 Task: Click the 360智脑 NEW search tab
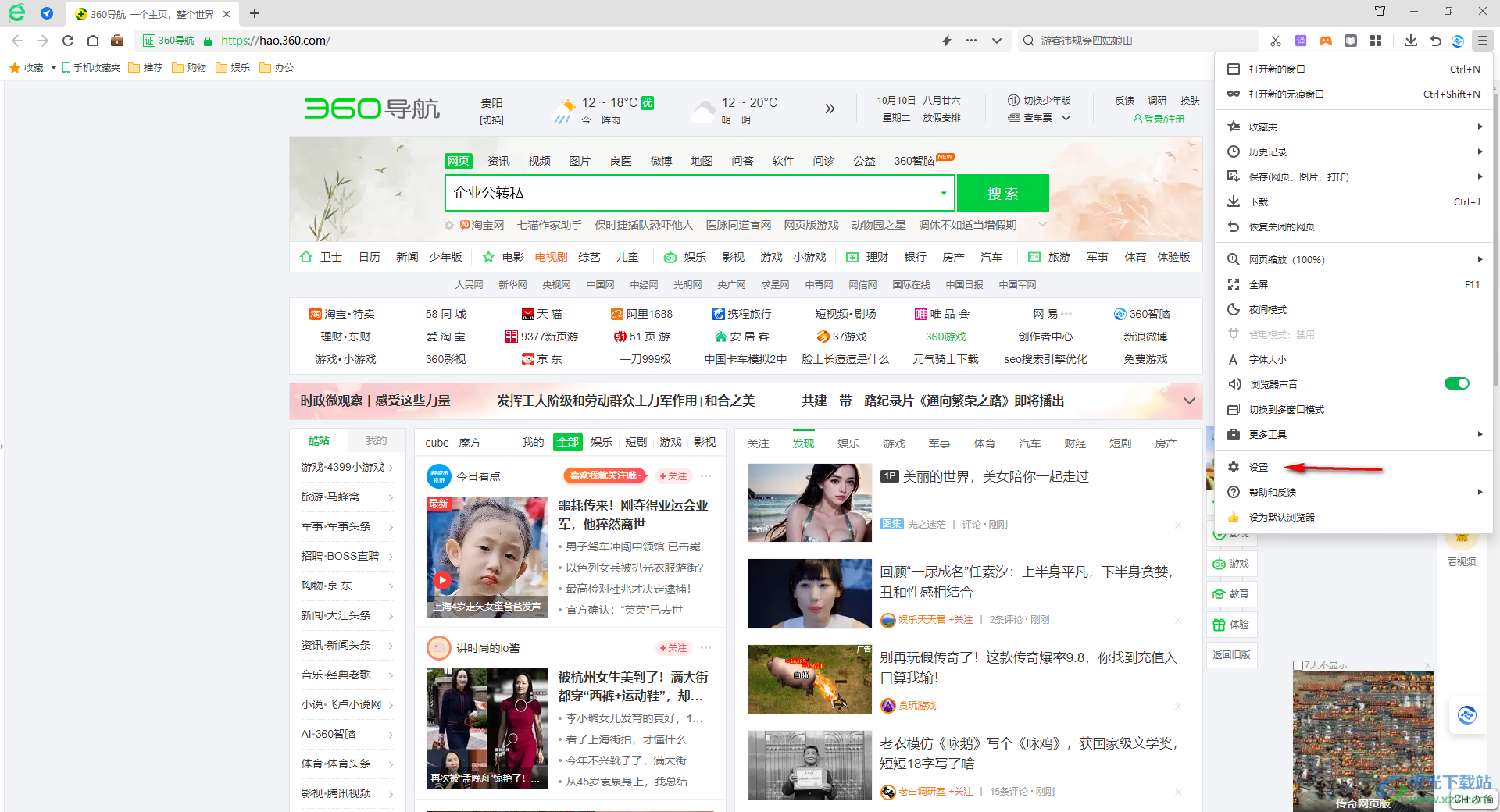[x=923, y=161]
